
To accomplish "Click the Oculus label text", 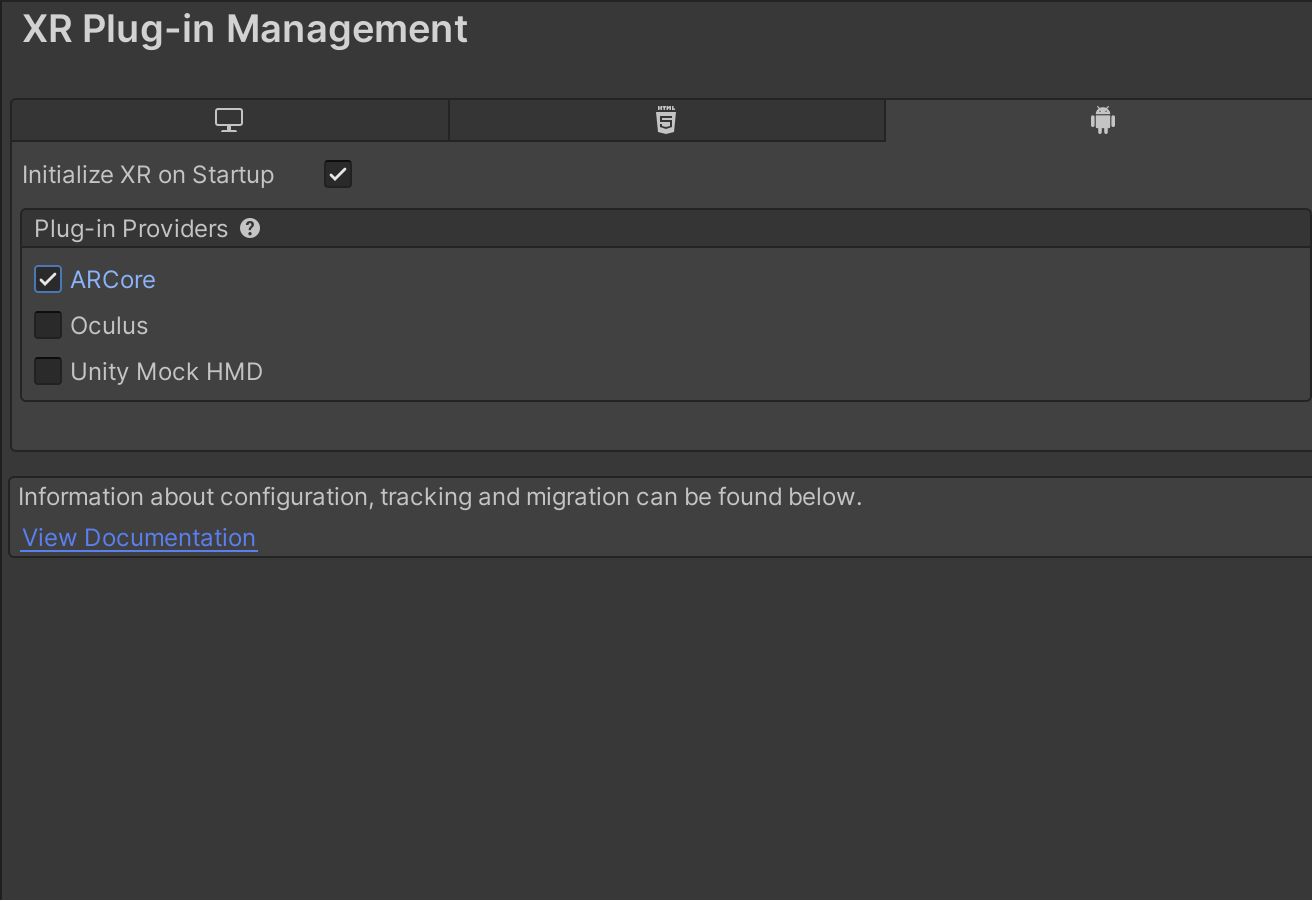I will tap(109, 325).
